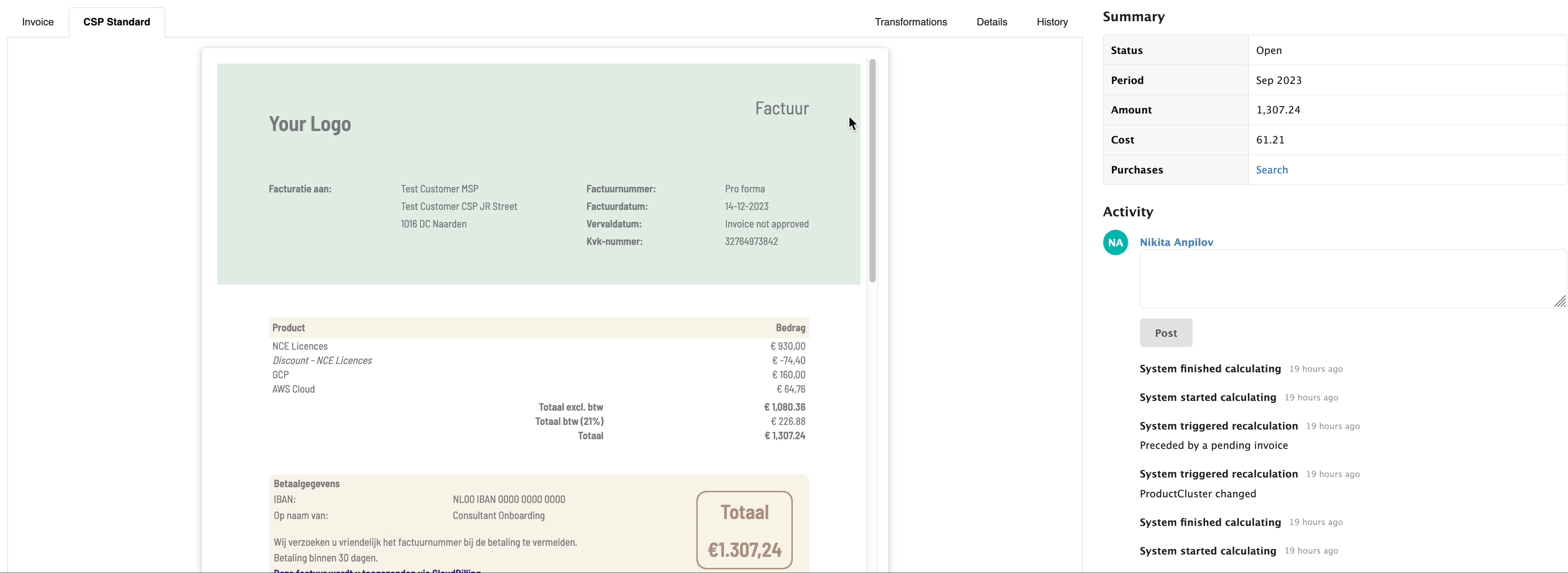1568x573 pixels.
Task: Click the System finished calculating entry
Action: coord(1209,369)
